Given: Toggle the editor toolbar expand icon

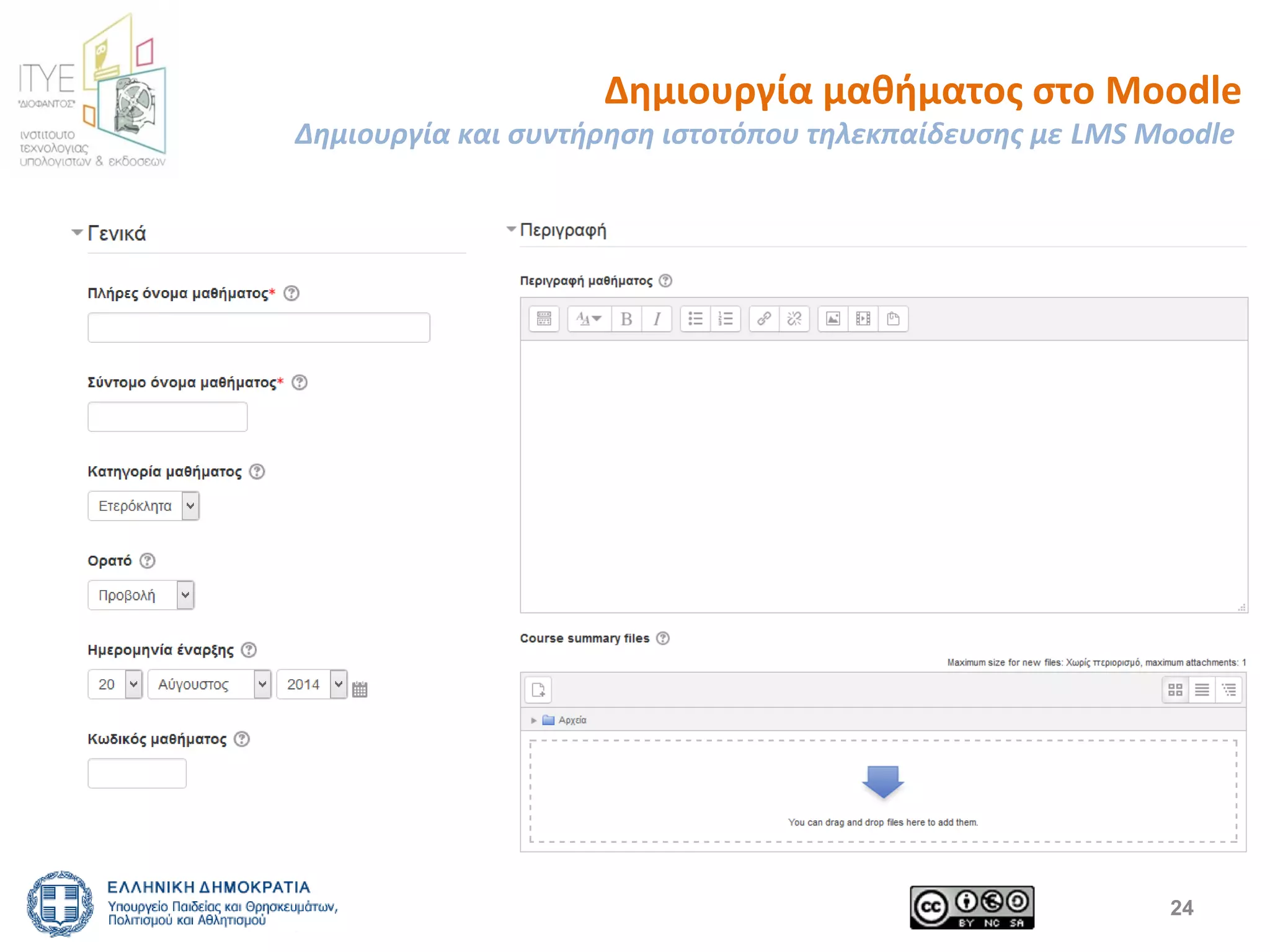Looking at the screenshot, I should [x=544, y=319].
